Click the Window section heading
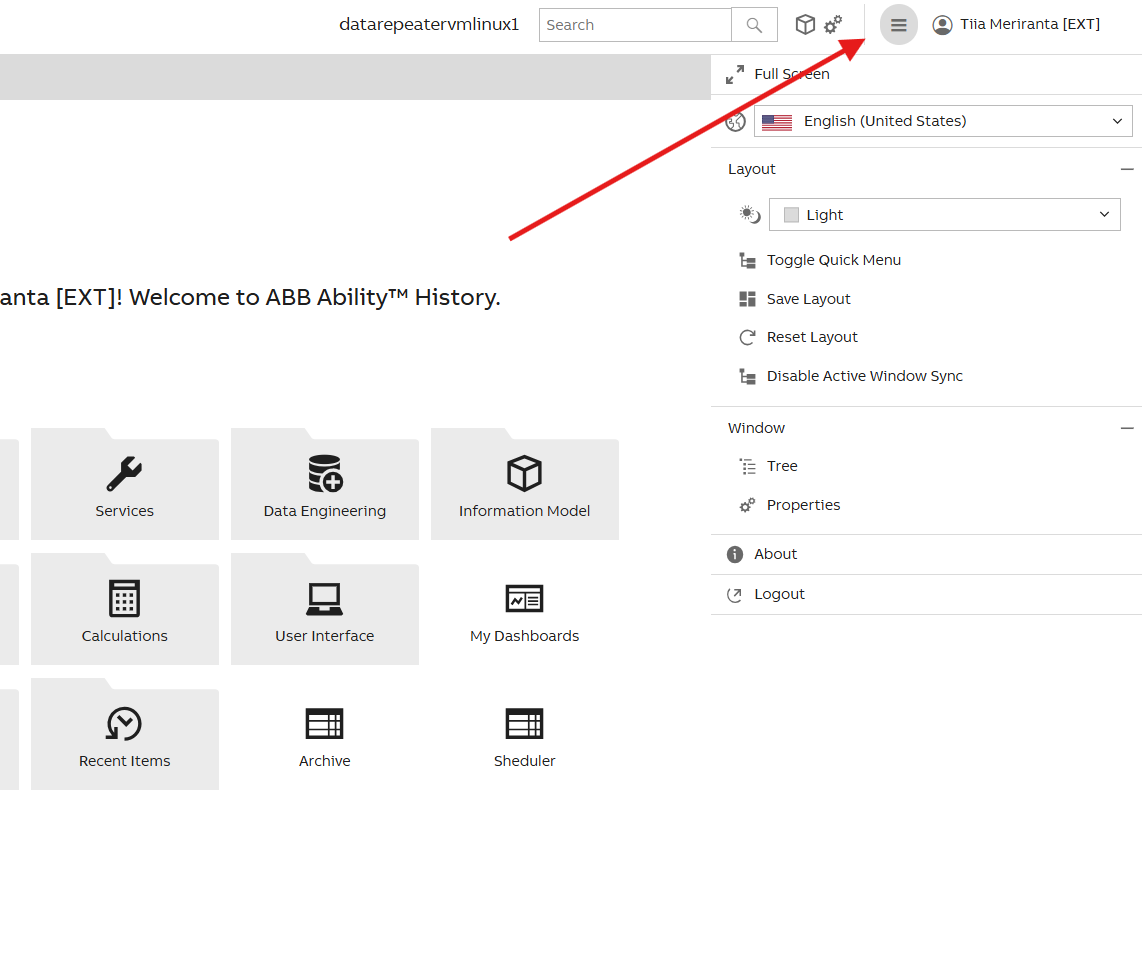This screenshot has width=1142, height=975. (757, 428)
